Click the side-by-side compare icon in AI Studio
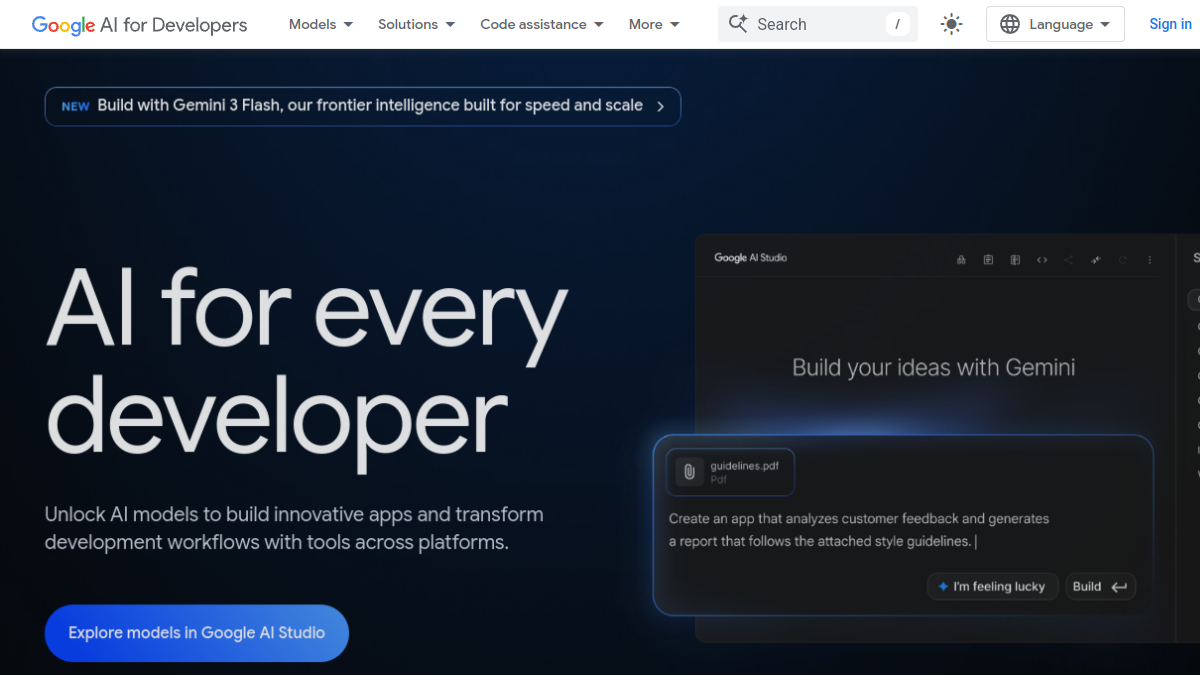The image size is (1200, 675). click(1015, 260)
